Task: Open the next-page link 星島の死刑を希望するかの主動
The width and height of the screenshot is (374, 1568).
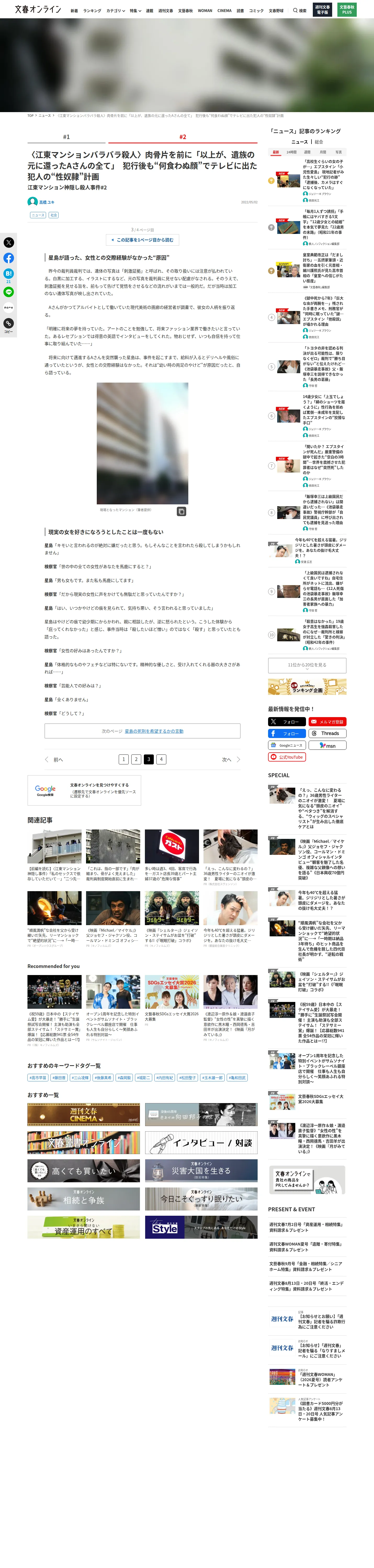Action: pos(154,731)
